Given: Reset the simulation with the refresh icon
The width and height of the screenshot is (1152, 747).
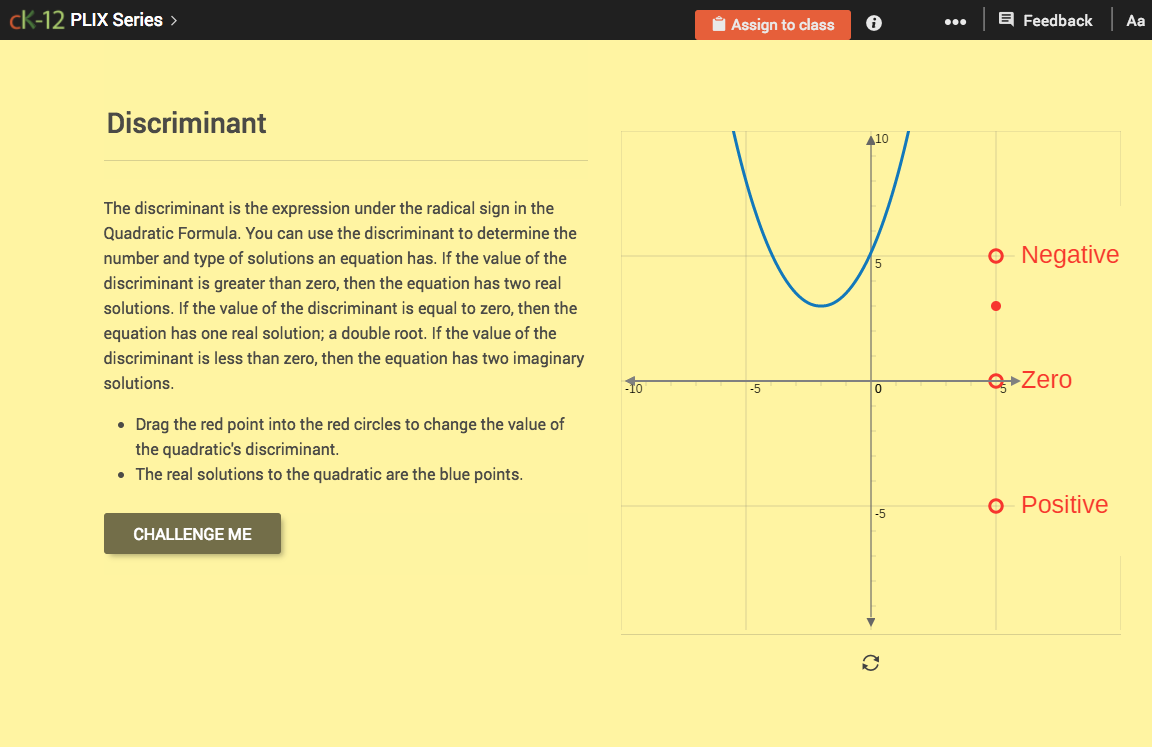Looking at the screenshot, I should [870, 663].
